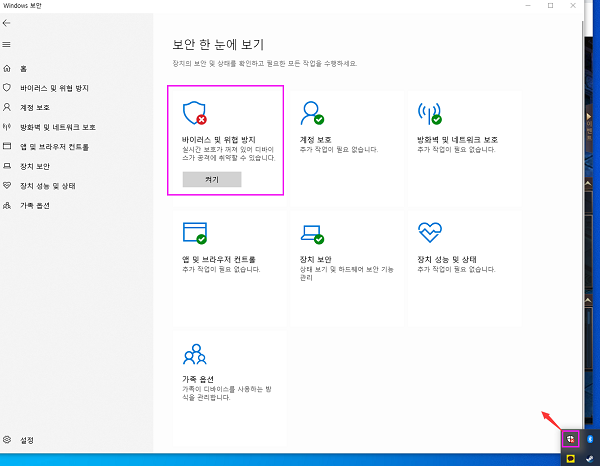Open the 장치 보안 card title

pos(315,259)
